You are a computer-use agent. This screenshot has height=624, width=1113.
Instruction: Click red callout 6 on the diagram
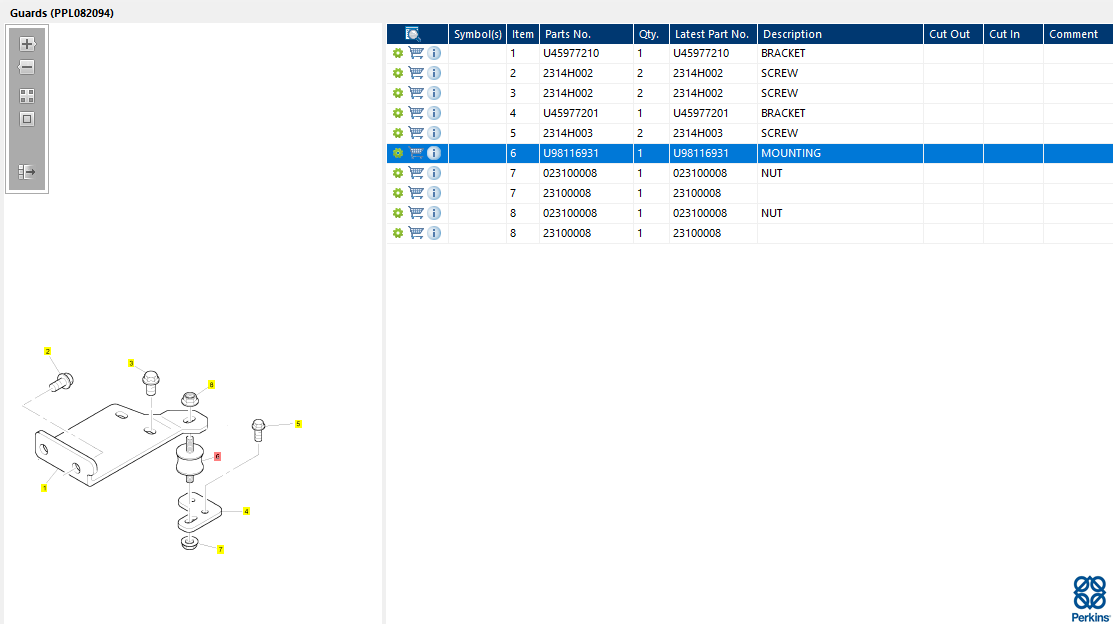click(217, 456)
